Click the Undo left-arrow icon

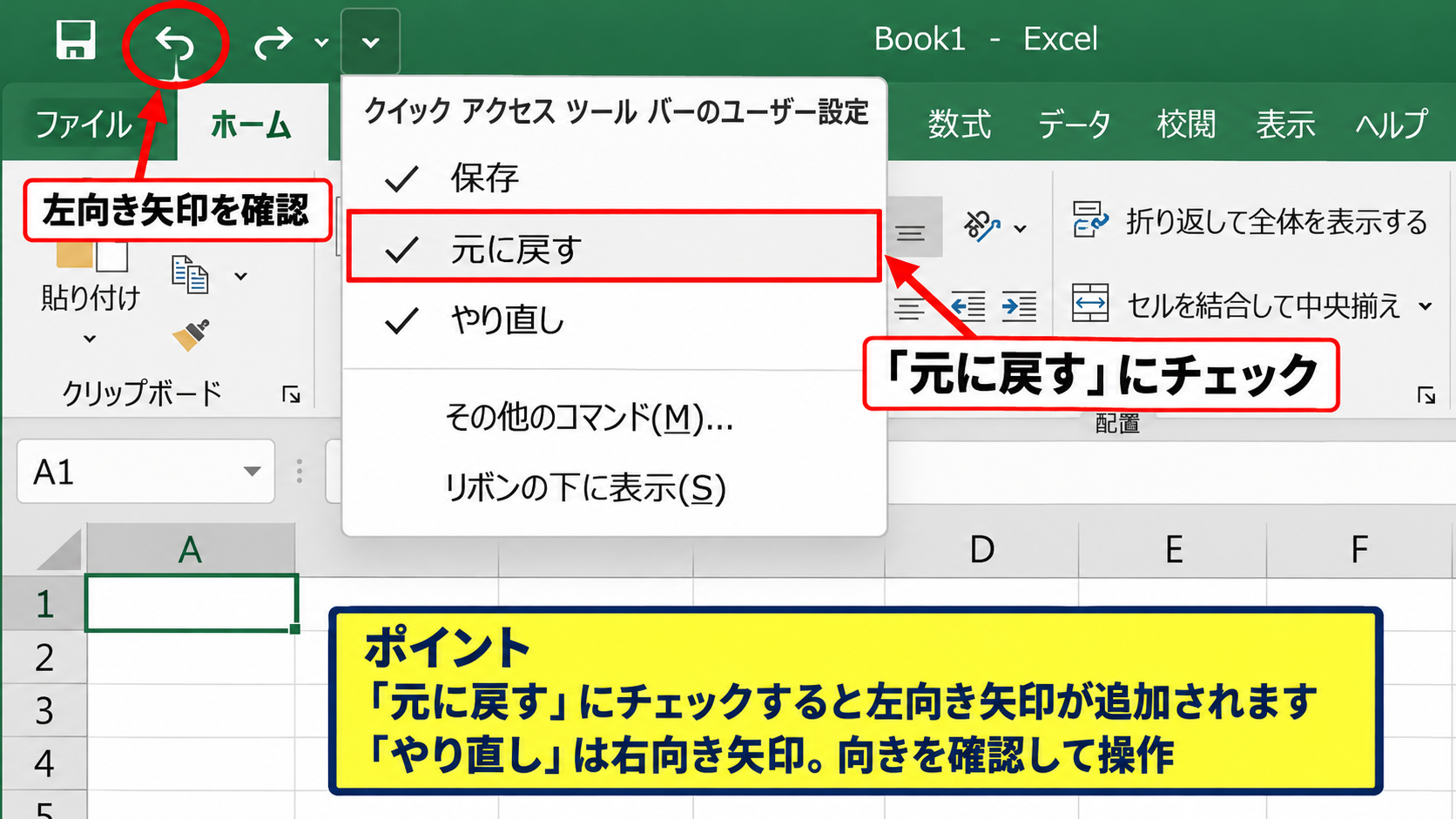click(x=175, y=43)
